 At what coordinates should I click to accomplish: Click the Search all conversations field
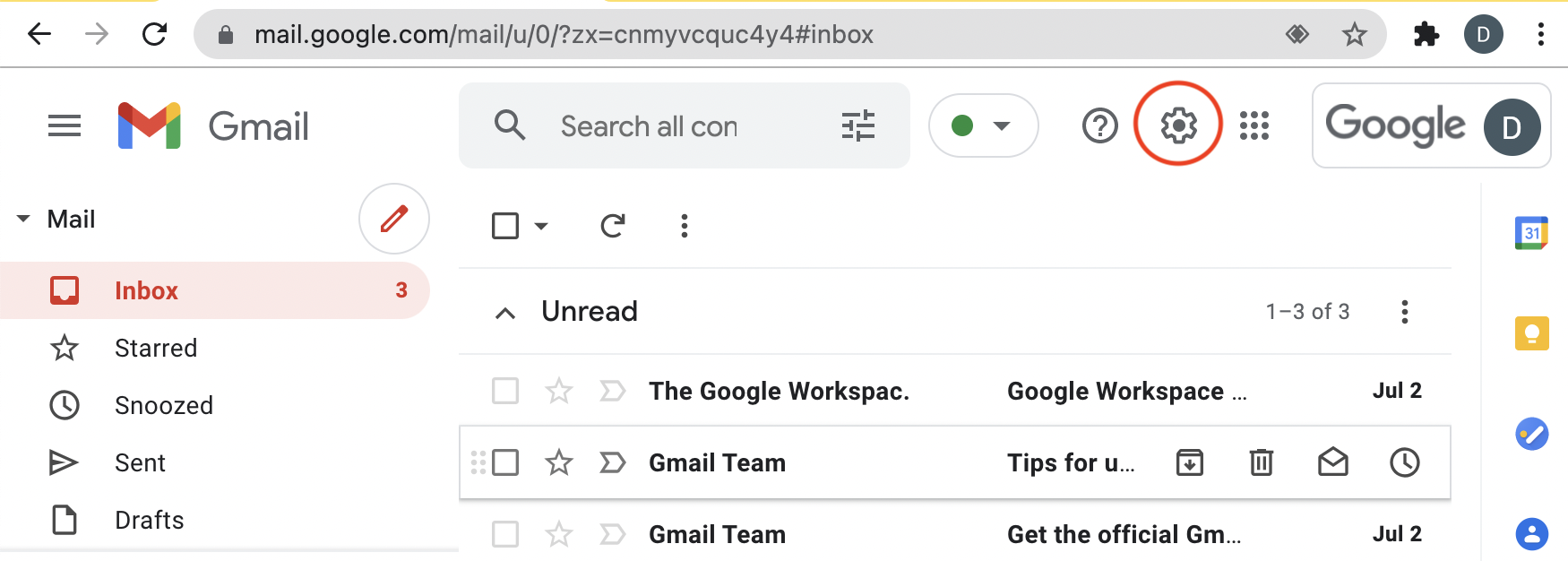[650, 126]
